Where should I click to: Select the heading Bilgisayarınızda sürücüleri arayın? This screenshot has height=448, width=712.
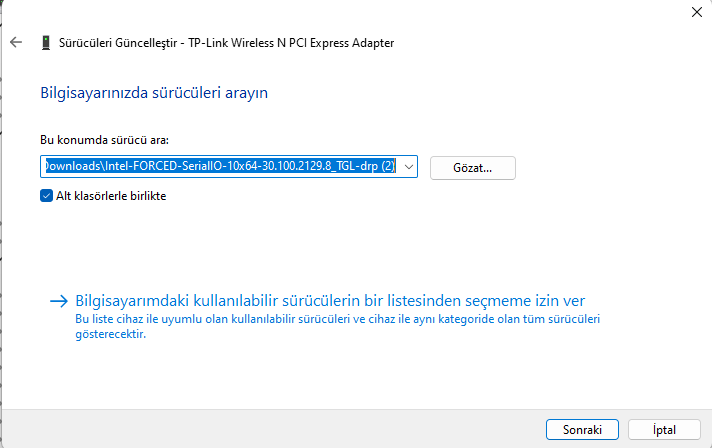(x=154, y=93)
